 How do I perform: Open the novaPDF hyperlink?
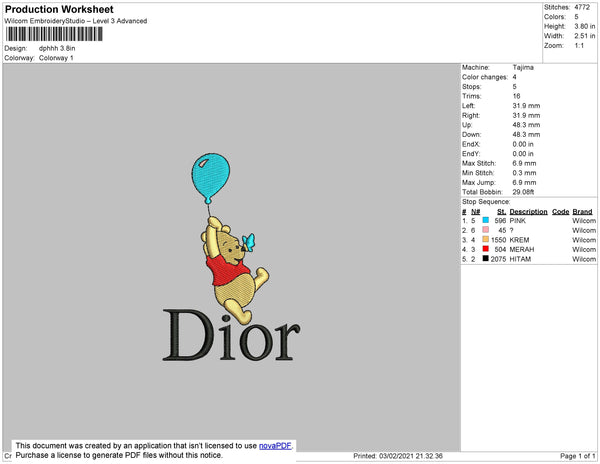point(275,446)
